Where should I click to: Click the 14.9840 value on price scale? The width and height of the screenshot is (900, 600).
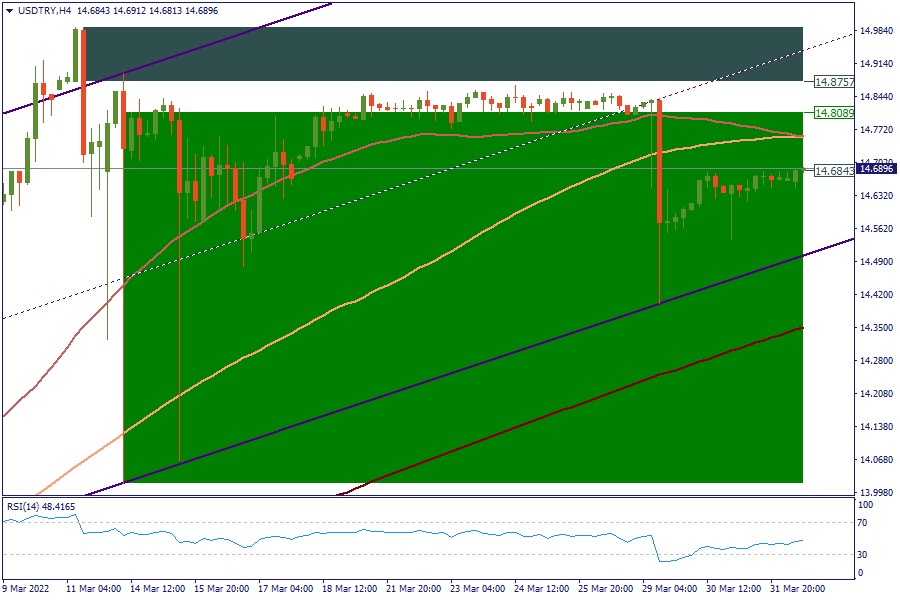pyautogui.click(x=877, y=31)
